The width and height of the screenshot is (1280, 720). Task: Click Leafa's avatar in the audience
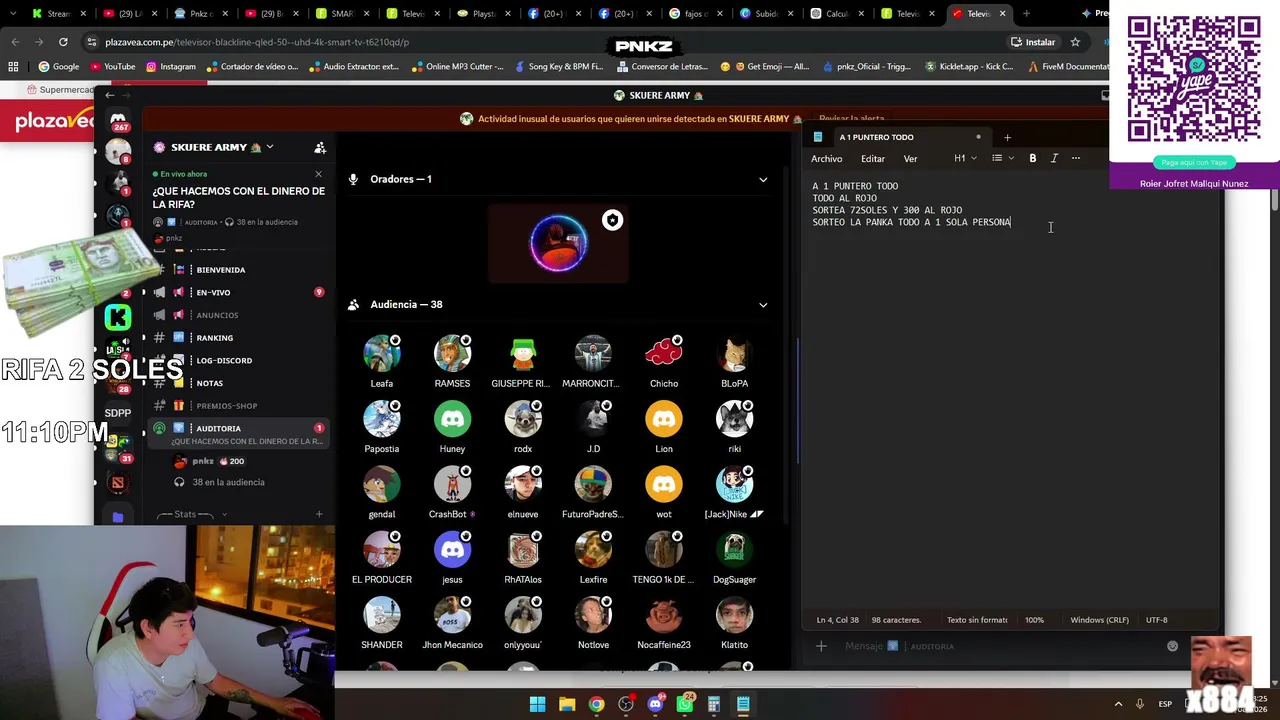[x=381, y=354]
